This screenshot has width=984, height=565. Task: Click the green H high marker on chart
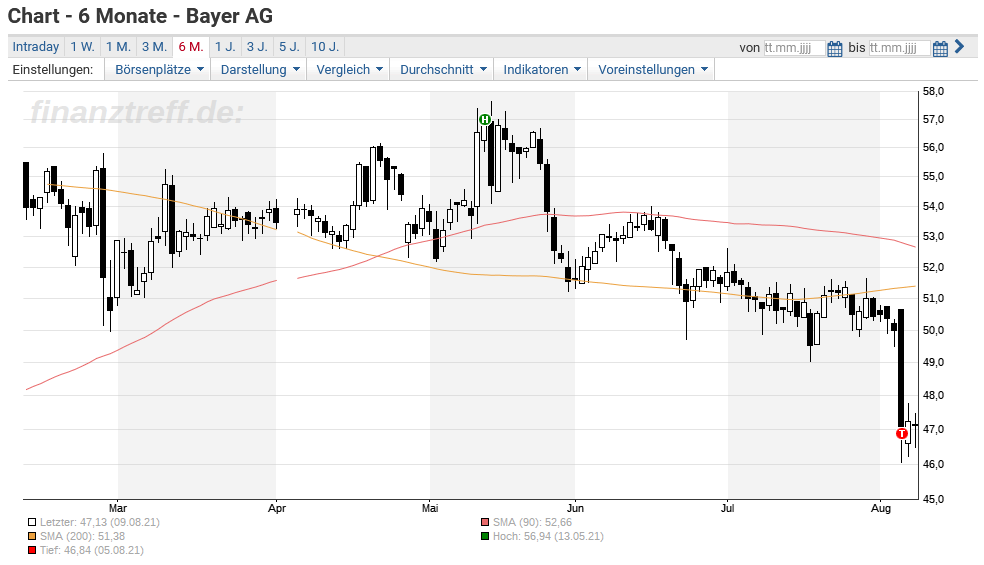pyautogui.click(x=484, y=119)
